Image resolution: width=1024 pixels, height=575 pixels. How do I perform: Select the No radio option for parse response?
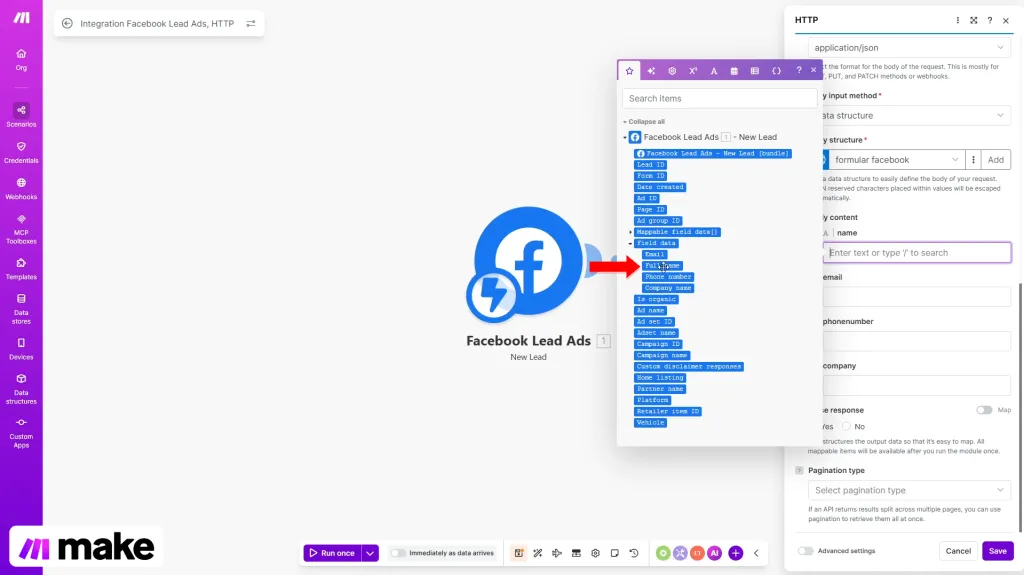click(846, 426)
